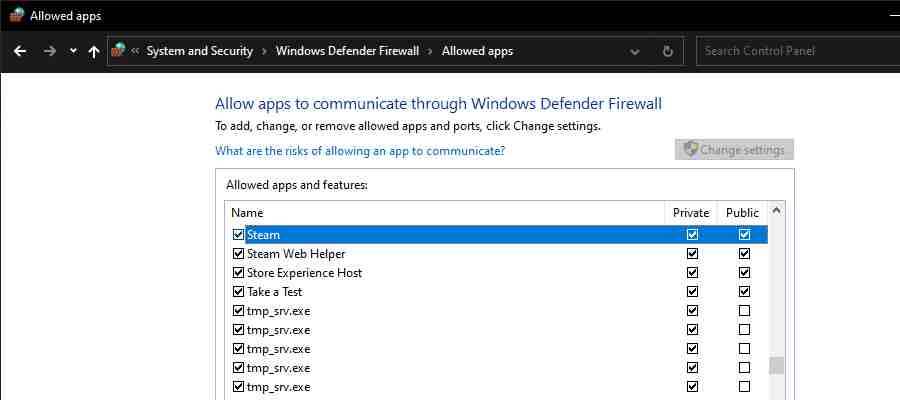This screenshot has height=400, width=900.
Task: Toggle Public checkbox for Store Experience Host
Action: pos(744,273)
